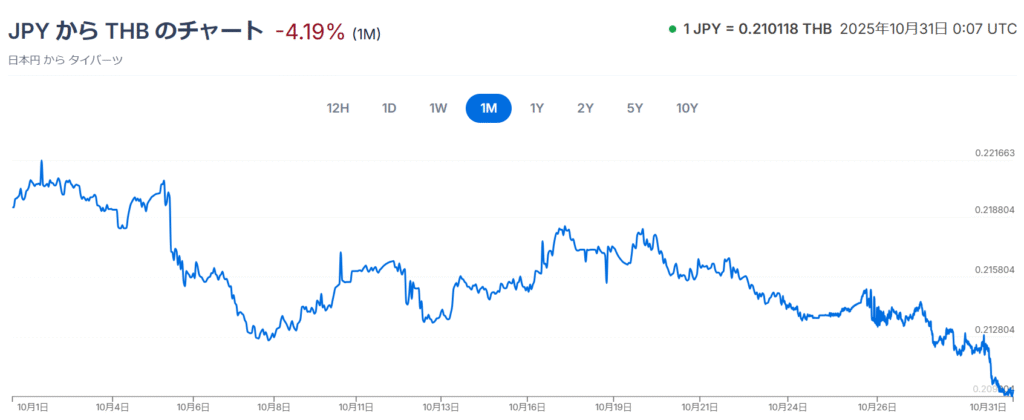Click the 日本円 から タイバーツ subtitle
1024x420 pixels.
coord(65,60)
